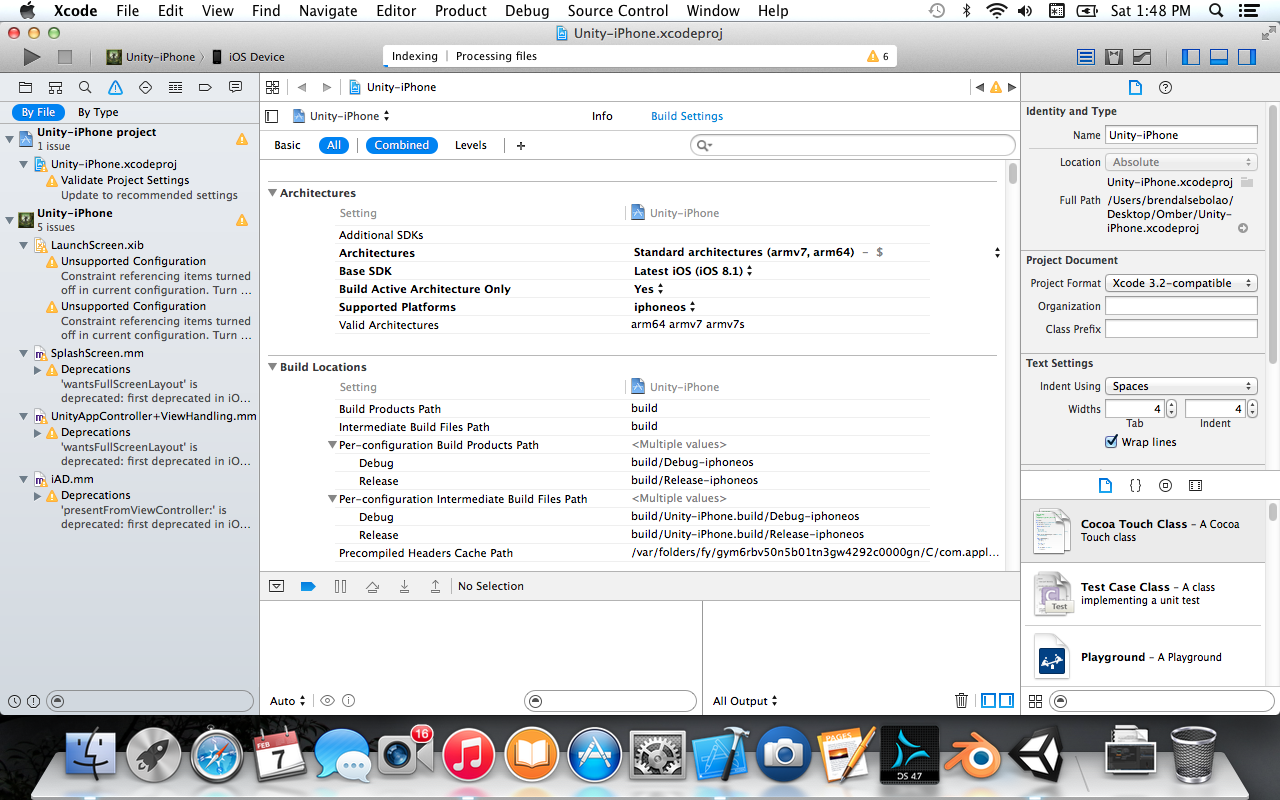Expand SplashScreen.mm Deprecations issue

point(39,370)
